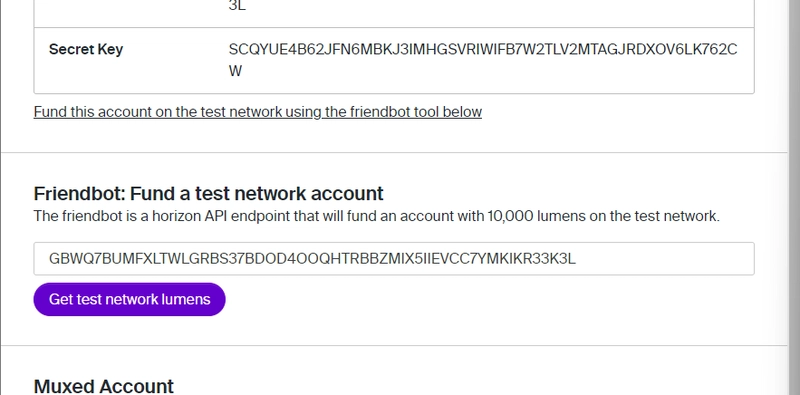Click the empty area right of the lumens button
The image size is (800, 395).
[x=490, y=299]
